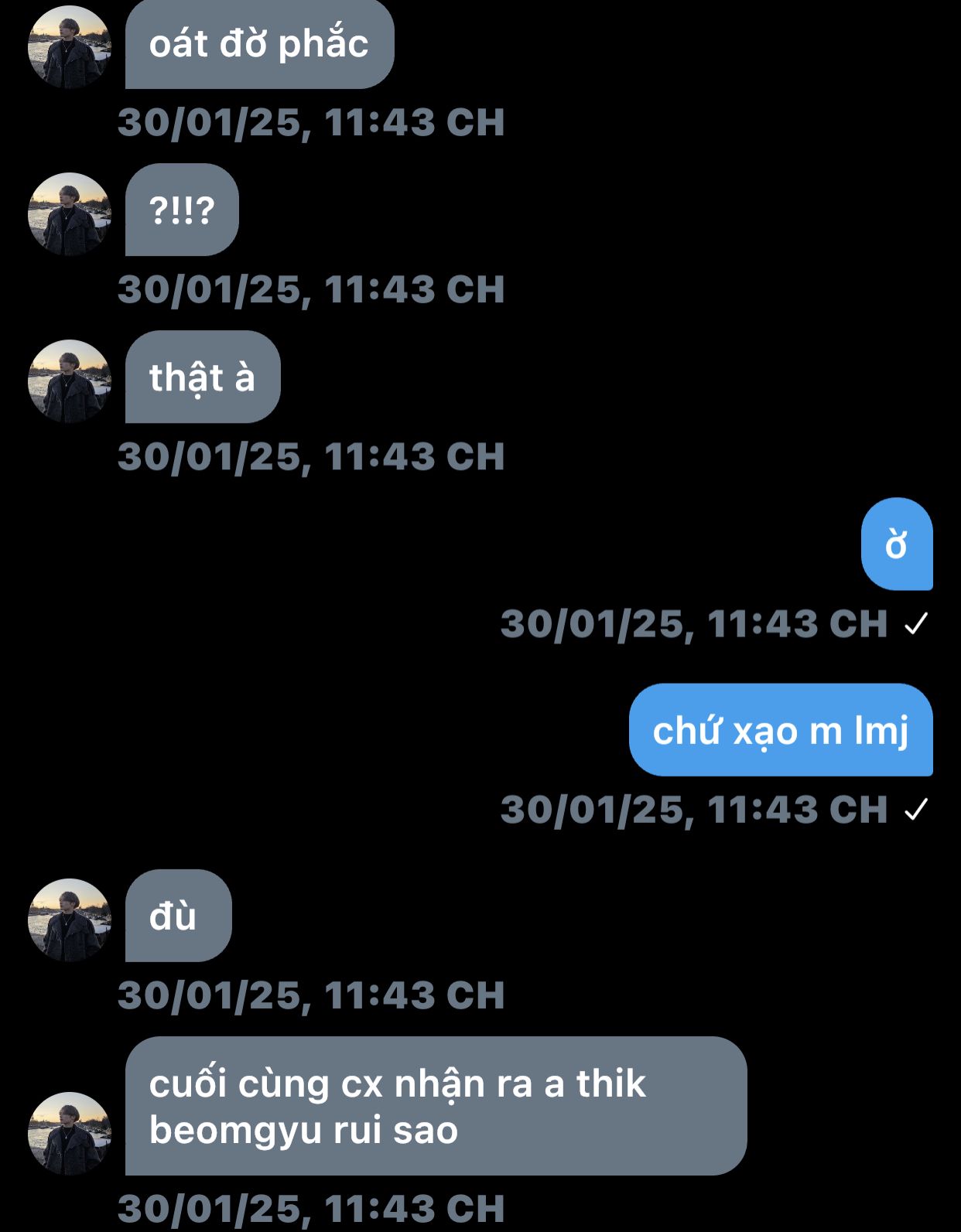Click timestamp under "oát đờ phắc"
Viewport: 961px width, 1232px height.
(311, 122)
